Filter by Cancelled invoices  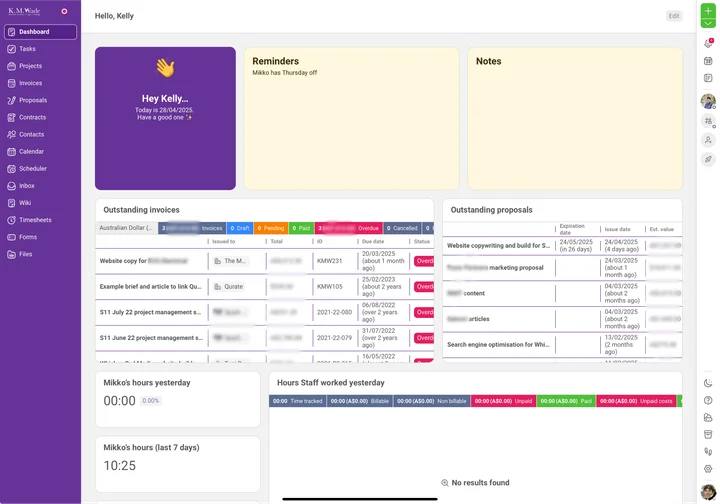click(x=402, y=228)
